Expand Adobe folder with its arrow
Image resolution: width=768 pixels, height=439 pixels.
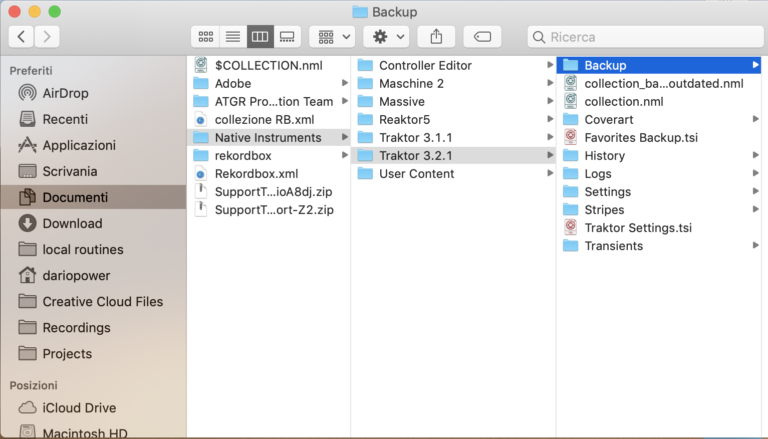coord(345,83)
